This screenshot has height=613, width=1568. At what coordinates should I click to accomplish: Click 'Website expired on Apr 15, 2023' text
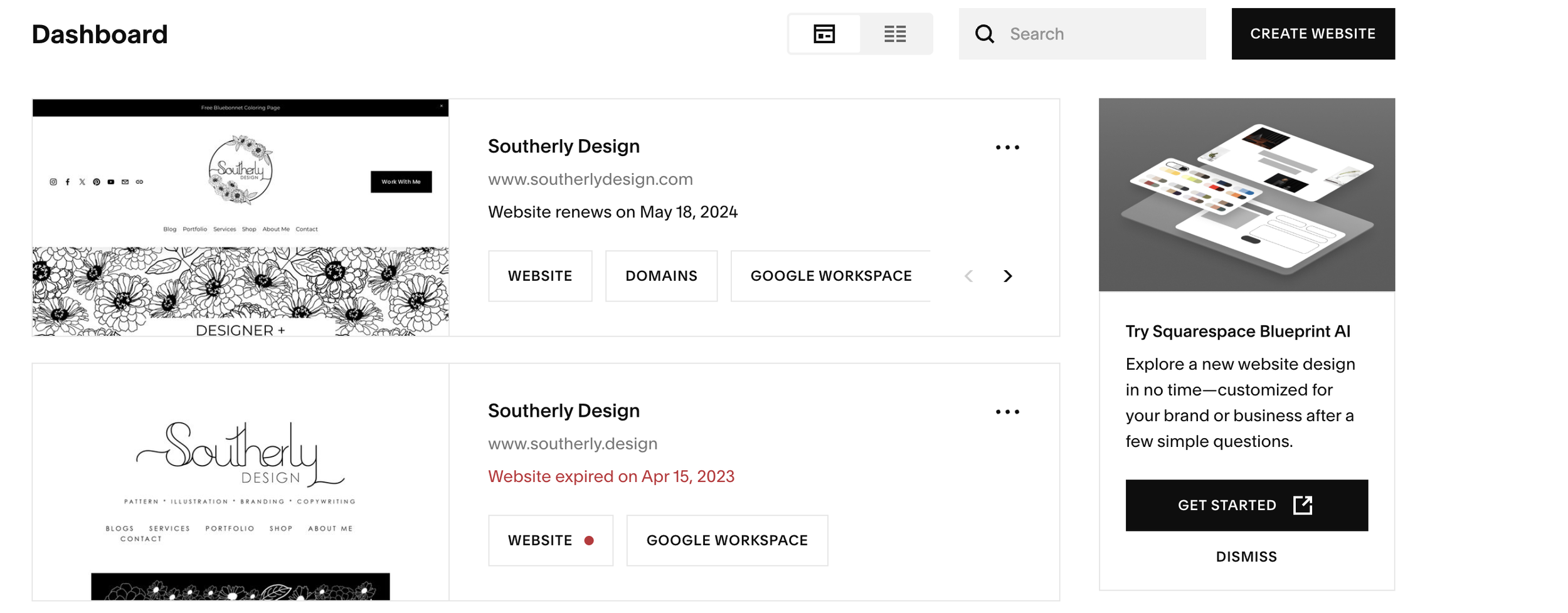611,476
